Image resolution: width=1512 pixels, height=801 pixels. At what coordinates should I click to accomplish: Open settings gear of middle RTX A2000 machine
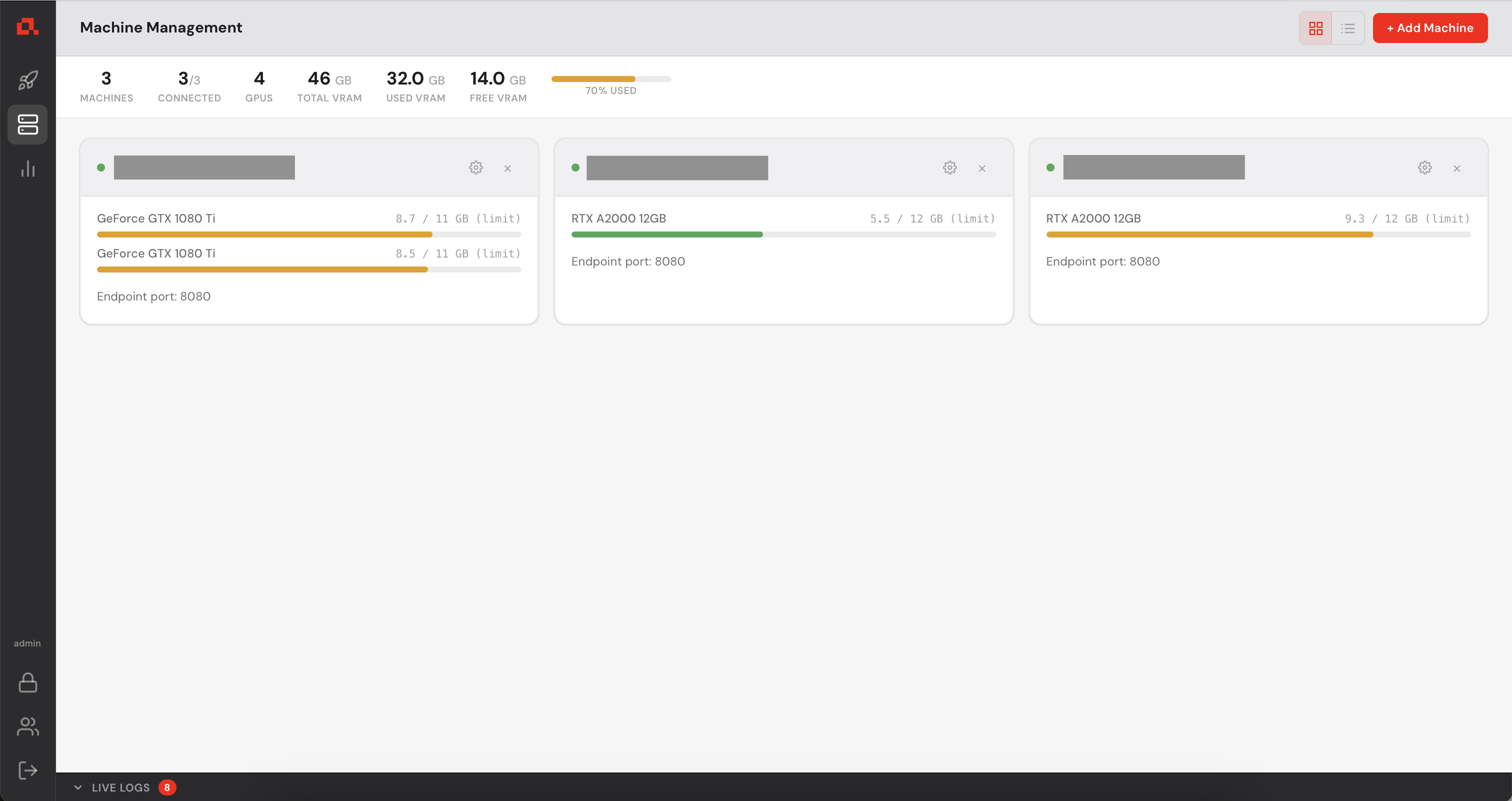(x=949, y=168)
